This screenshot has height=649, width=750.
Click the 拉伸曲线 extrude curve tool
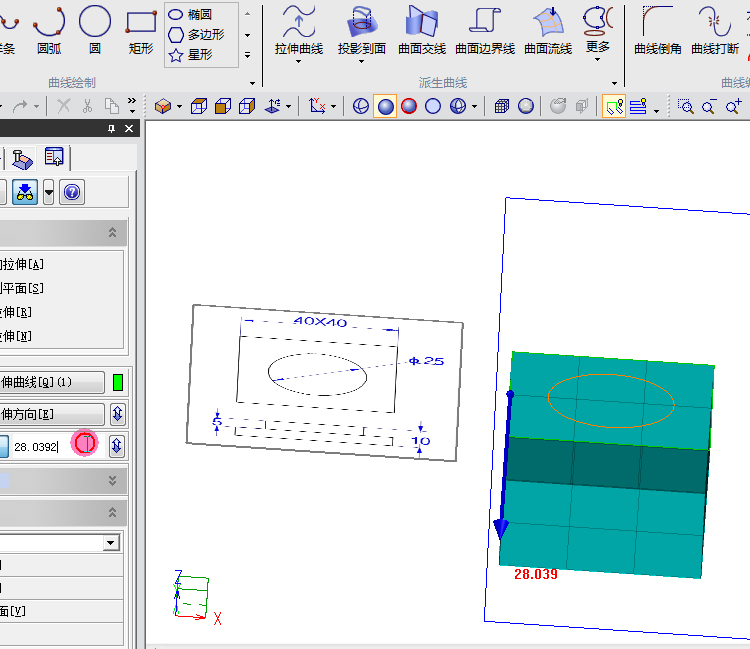298,30
